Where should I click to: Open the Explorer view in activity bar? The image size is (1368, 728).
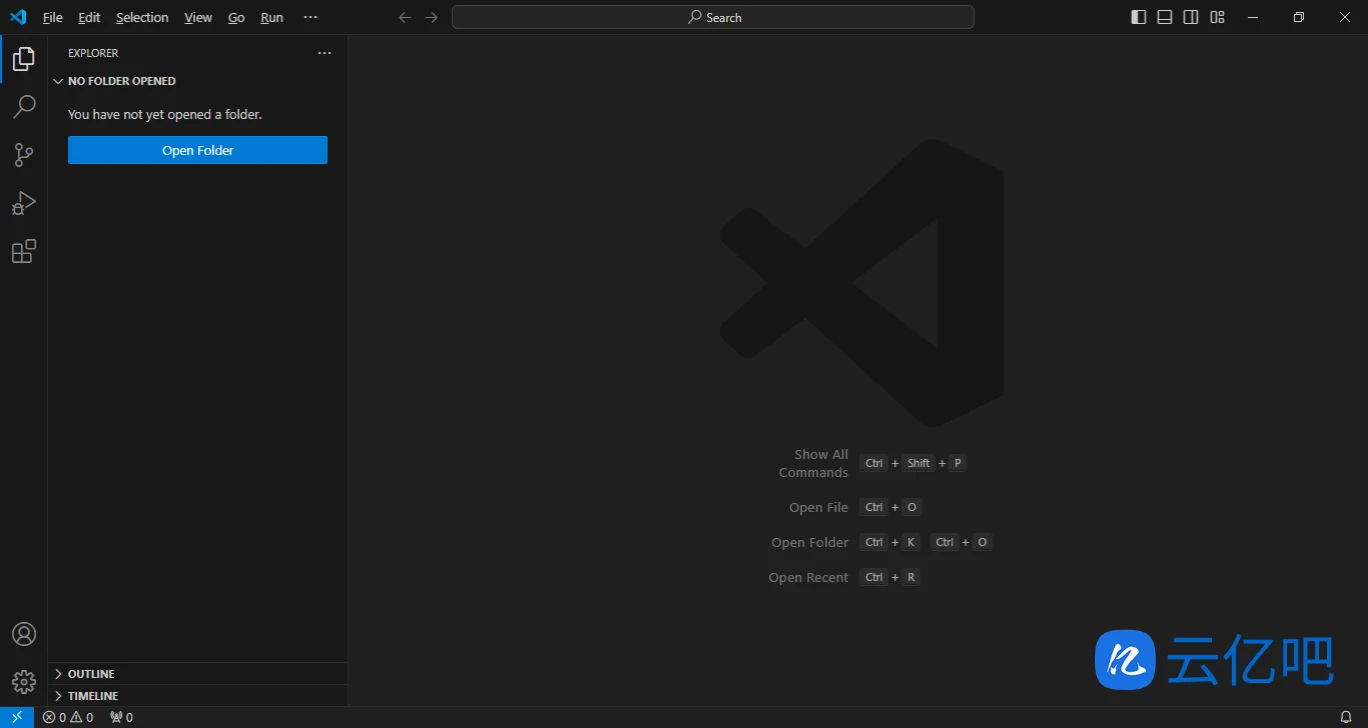pos(24,59)
